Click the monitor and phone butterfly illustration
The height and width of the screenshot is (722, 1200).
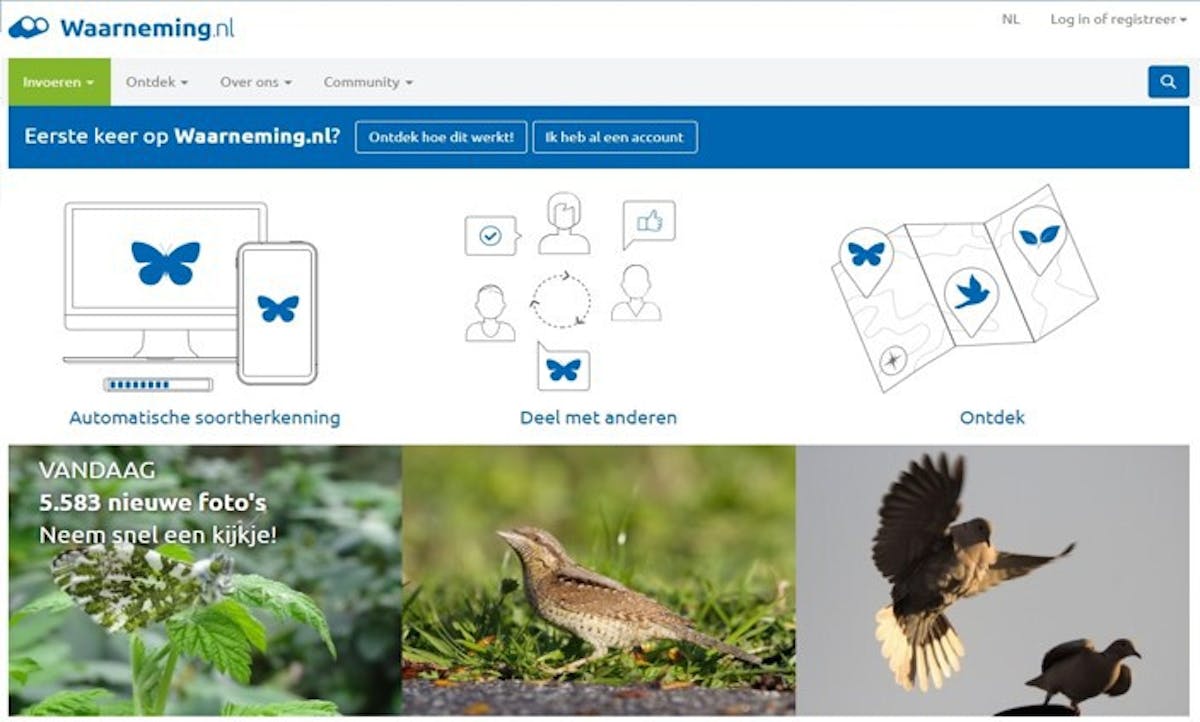coord(190,295)
